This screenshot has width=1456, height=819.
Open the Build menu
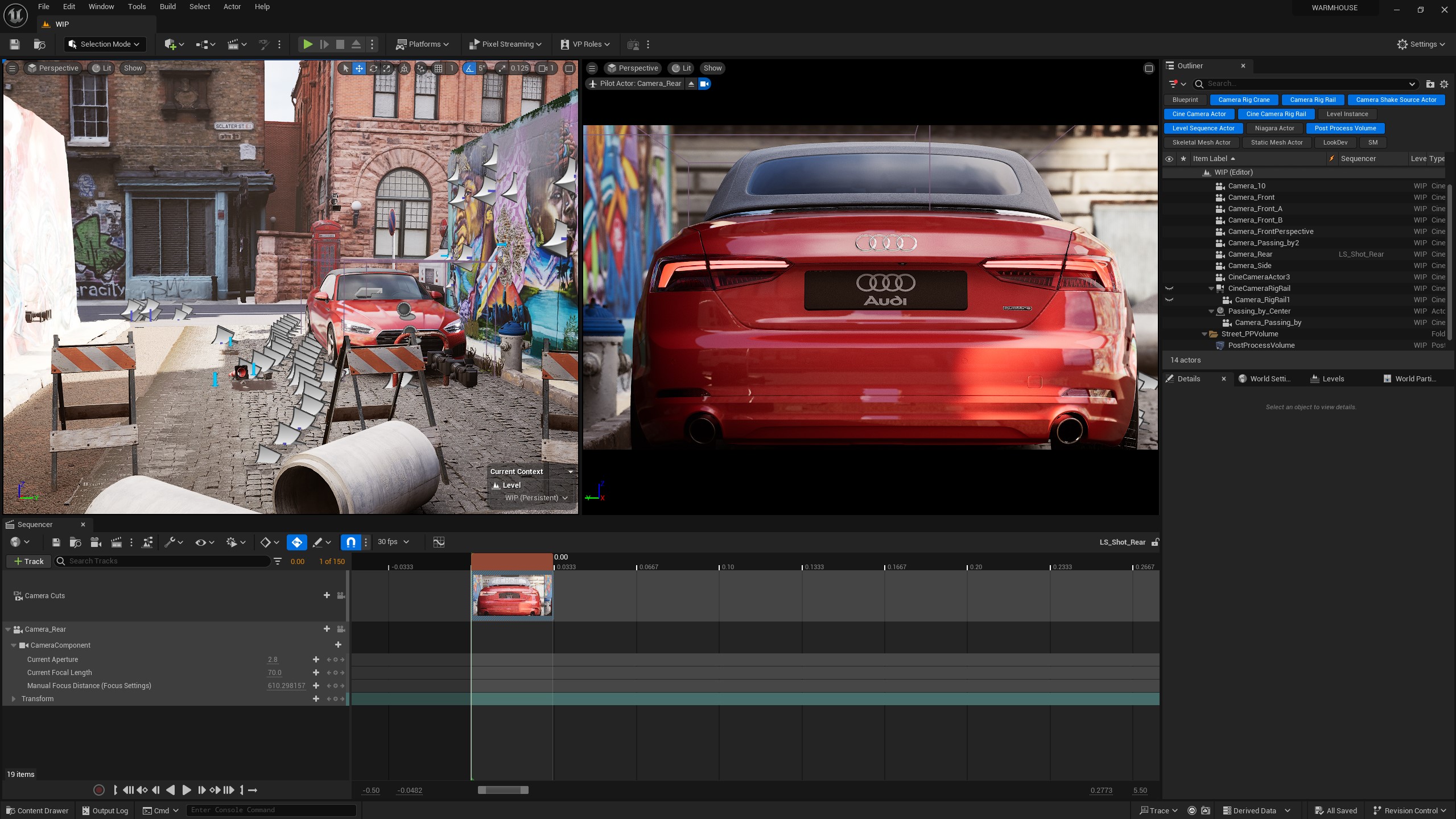point(167,7)
